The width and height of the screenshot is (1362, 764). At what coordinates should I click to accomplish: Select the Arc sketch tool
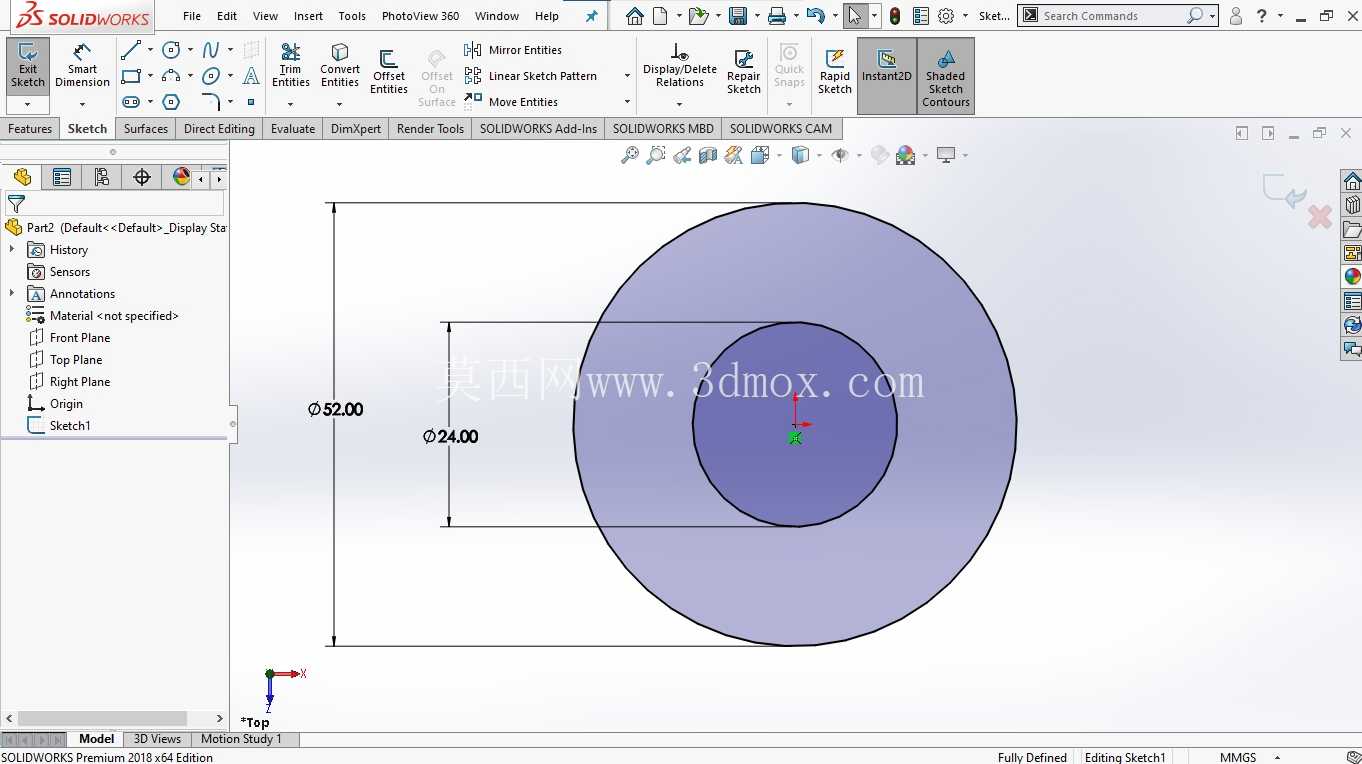coord(172,76)
